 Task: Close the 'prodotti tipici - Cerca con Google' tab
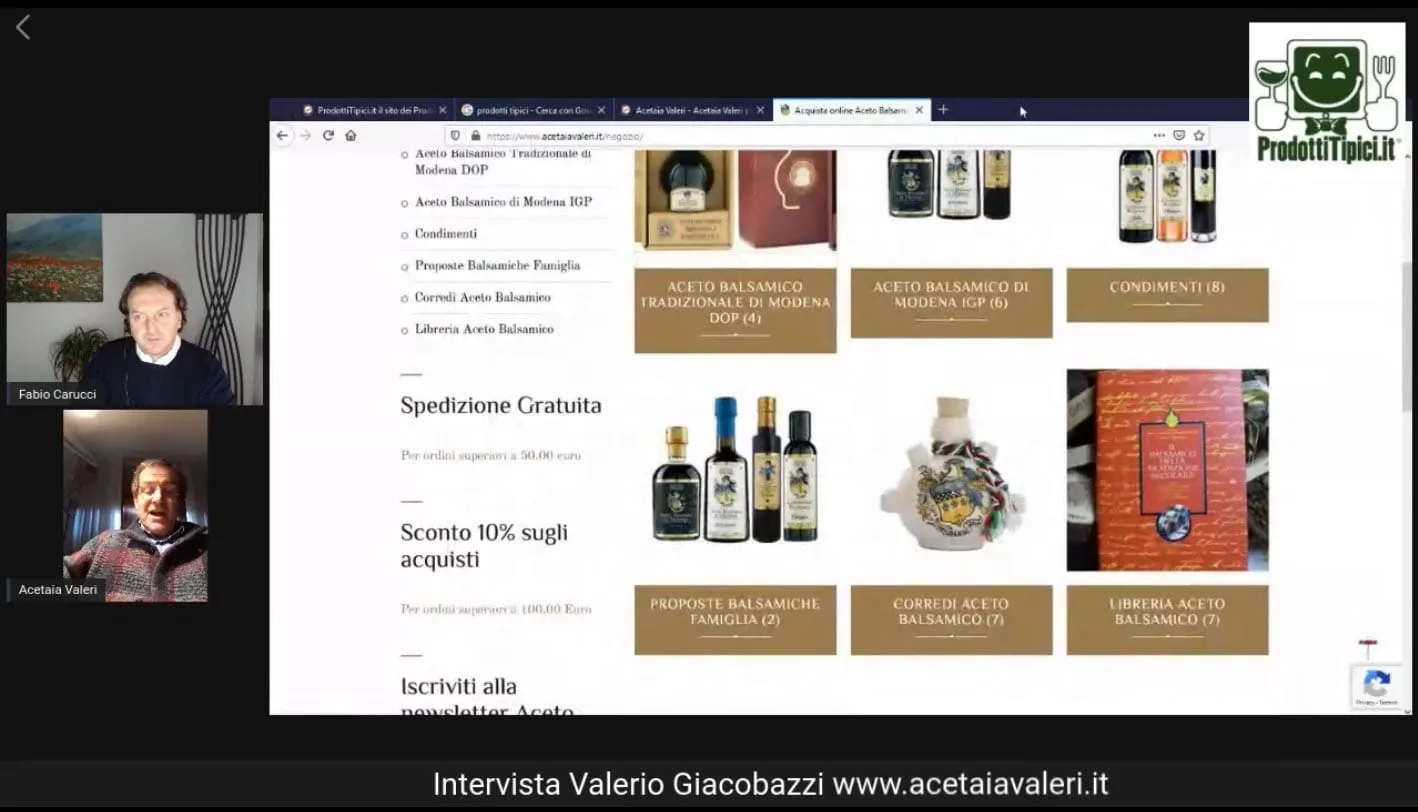point(601,111)
